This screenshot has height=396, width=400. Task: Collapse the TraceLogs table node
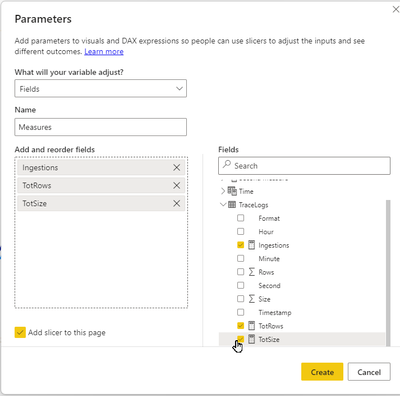(223, 205)
